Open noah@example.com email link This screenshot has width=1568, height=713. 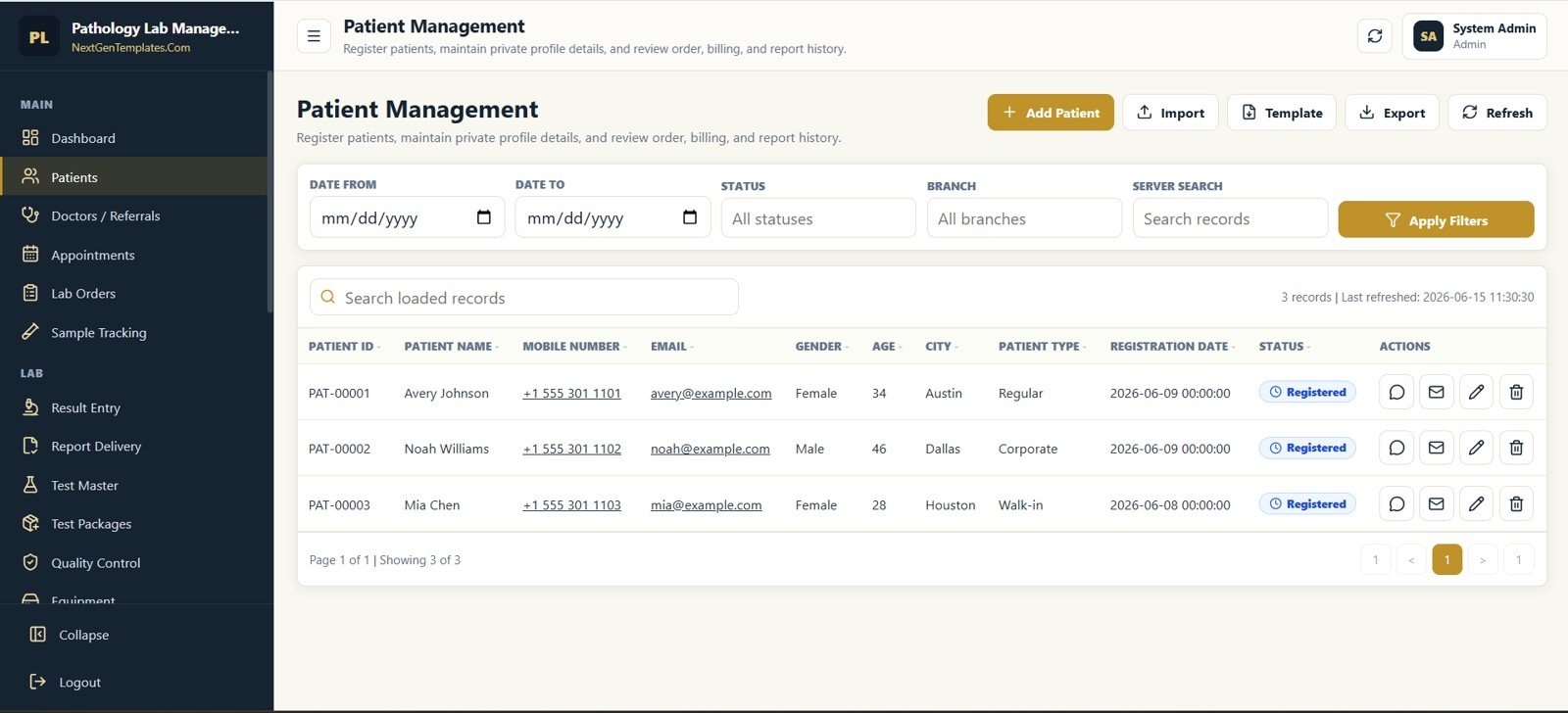coord(710,450)
